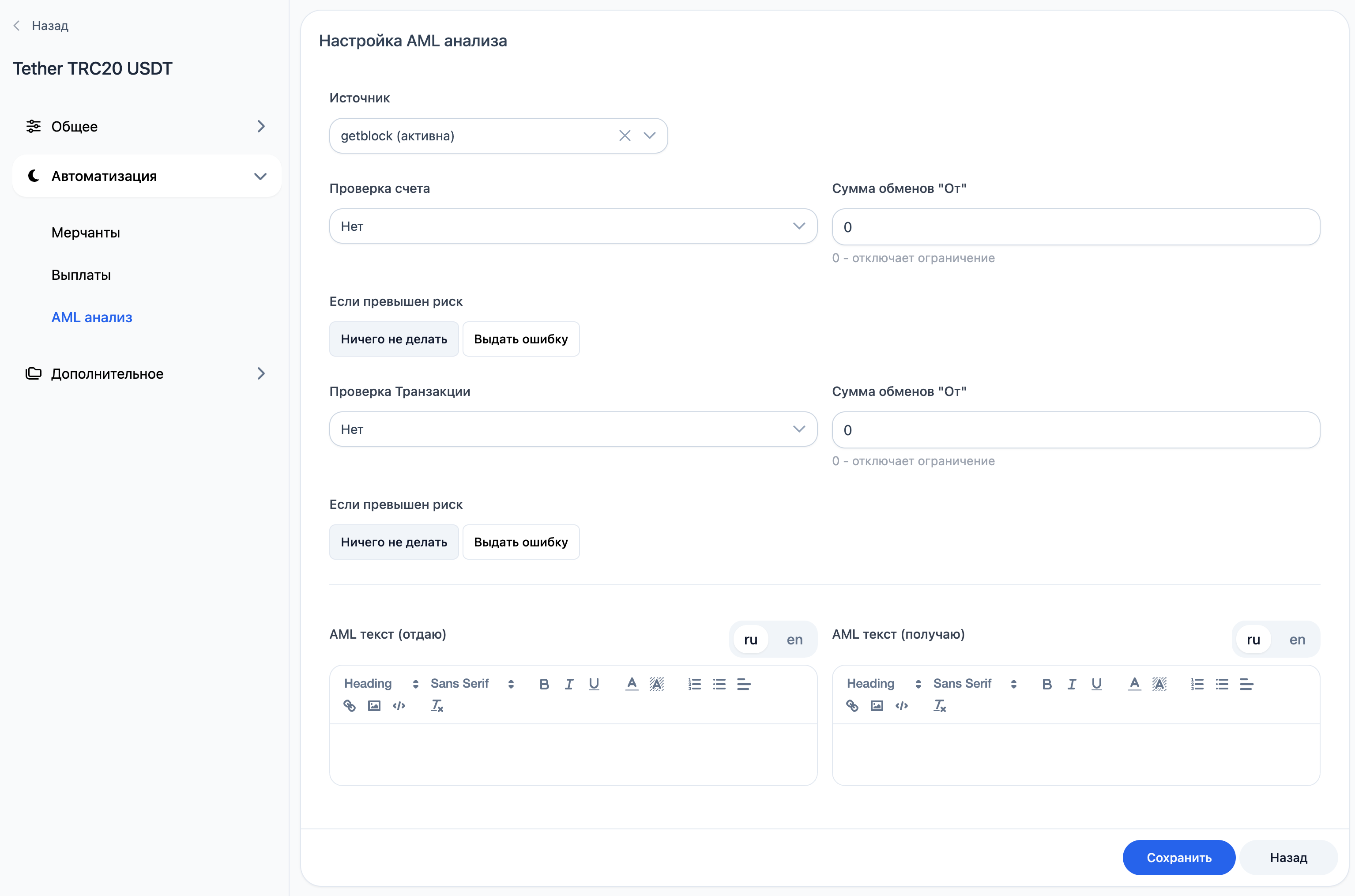Insert code block in получаю editor

[x=901, y=706]
